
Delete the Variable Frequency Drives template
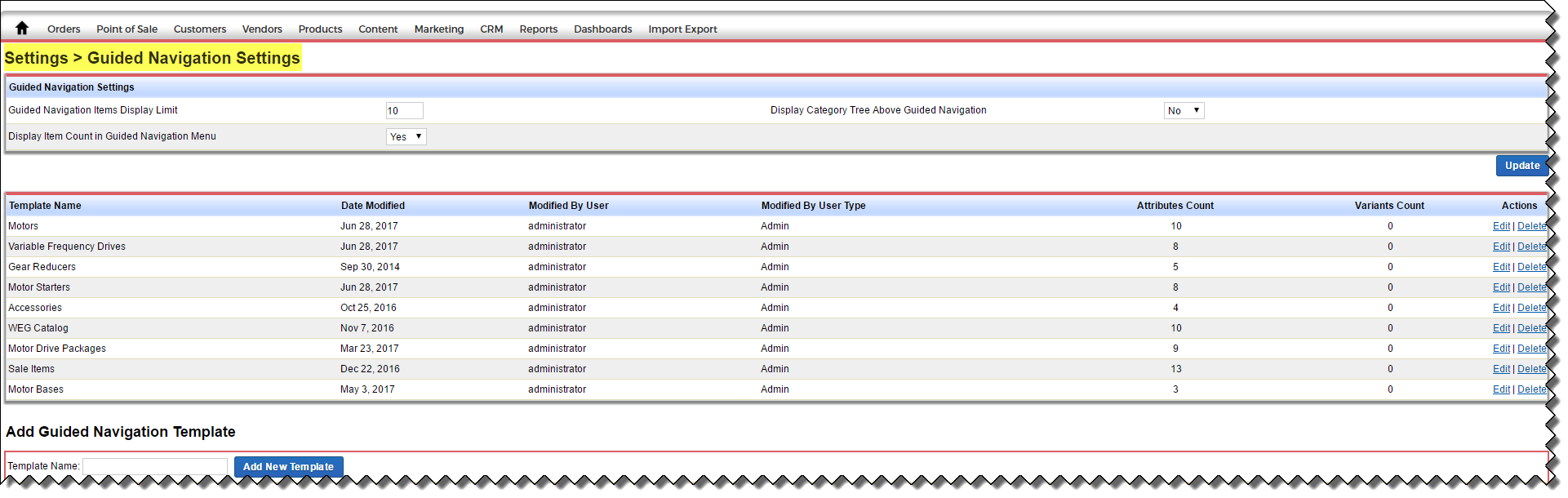click(x=1532, y=247)
